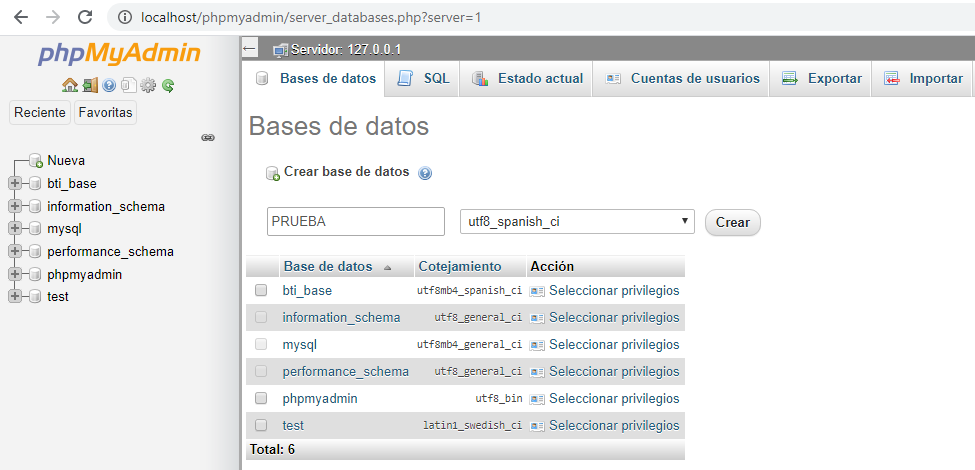This screenshot has height=470, width=975.
Task: Click the Reciente button
Action: coord(40,113)
